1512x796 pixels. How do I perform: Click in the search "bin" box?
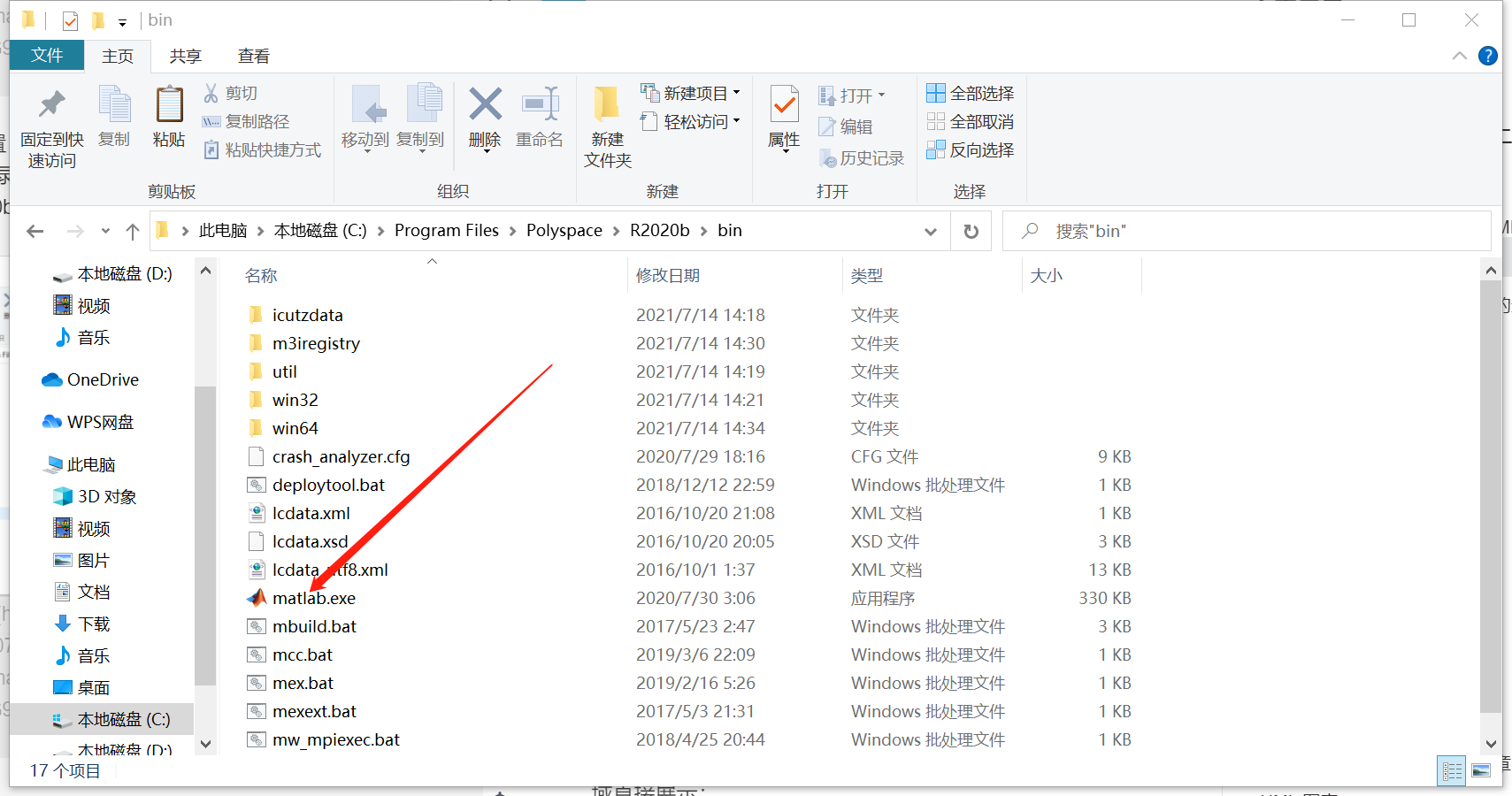(x=1247, y=231)
